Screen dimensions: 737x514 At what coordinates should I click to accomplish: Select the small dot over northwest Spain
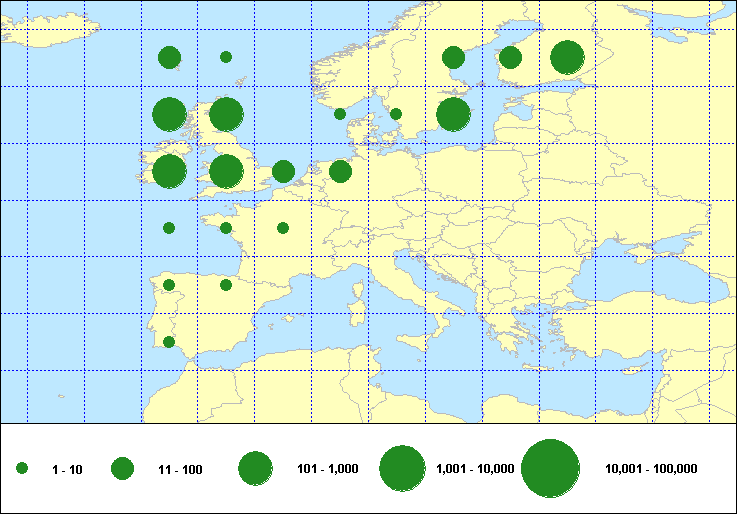(169, 285)
